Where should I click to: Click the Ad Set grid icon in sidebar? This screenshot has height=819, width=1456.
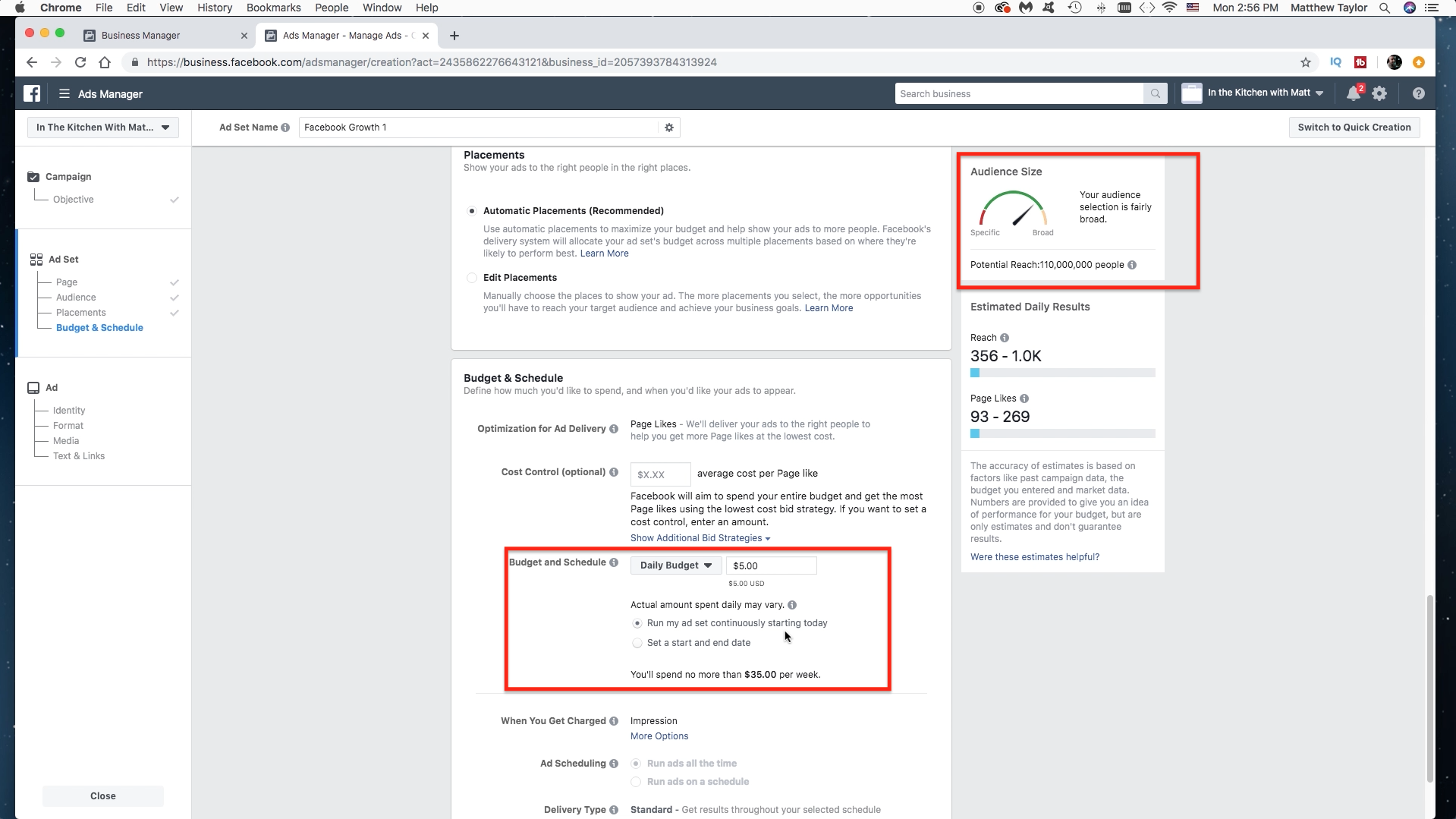click(x=36, y=260)
